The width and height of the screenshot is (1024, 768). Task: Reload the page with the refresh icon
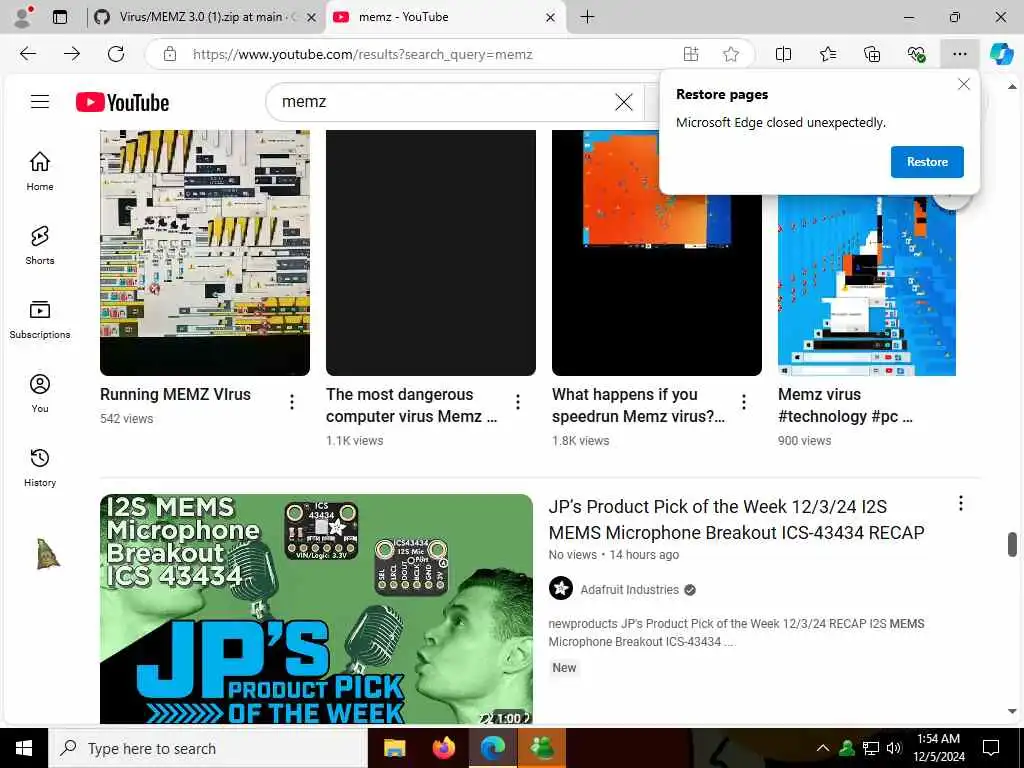point(116,54)
